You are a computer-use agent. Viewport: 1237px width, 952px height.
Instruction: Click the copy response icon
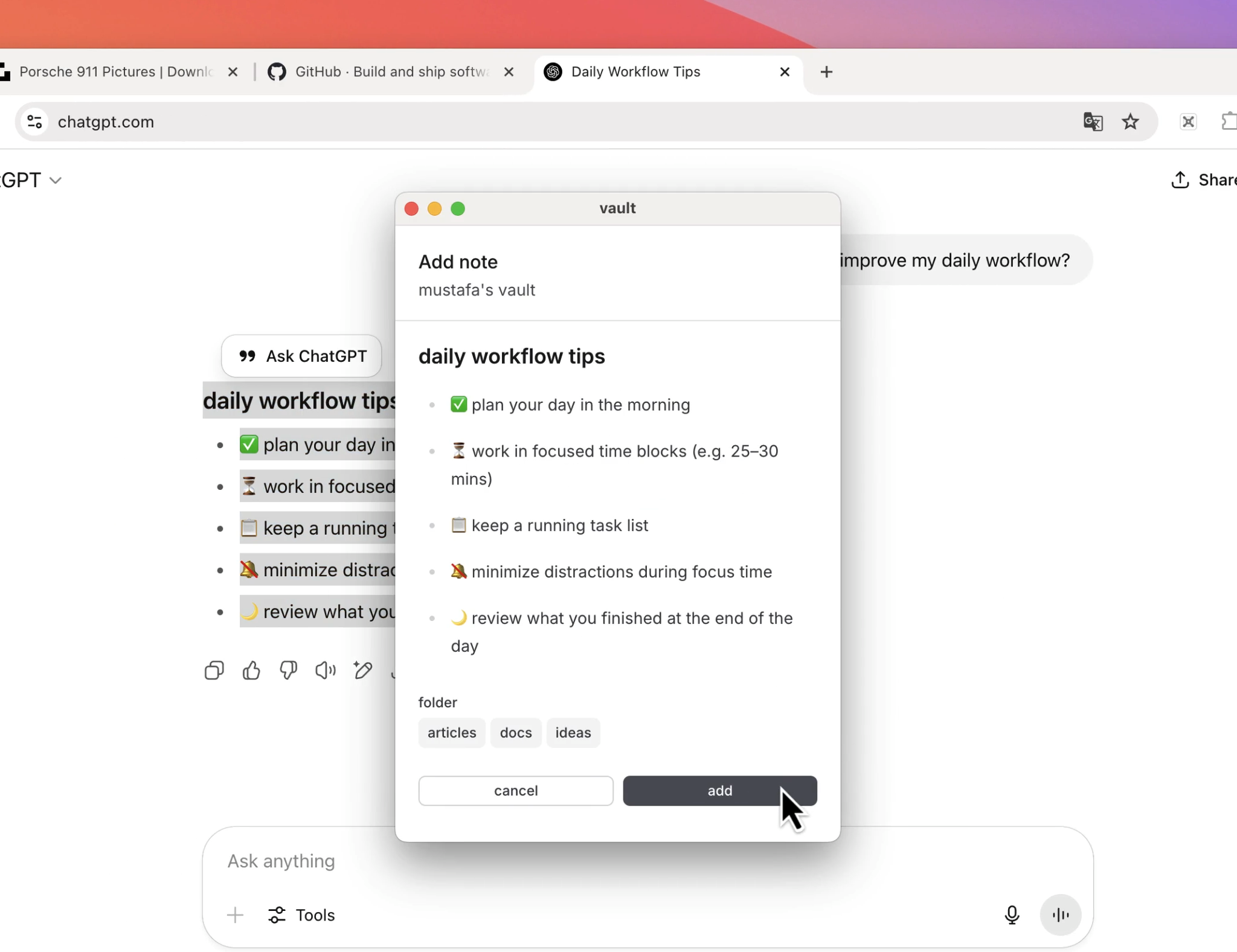pyautogui.click(x=214, y=671)
